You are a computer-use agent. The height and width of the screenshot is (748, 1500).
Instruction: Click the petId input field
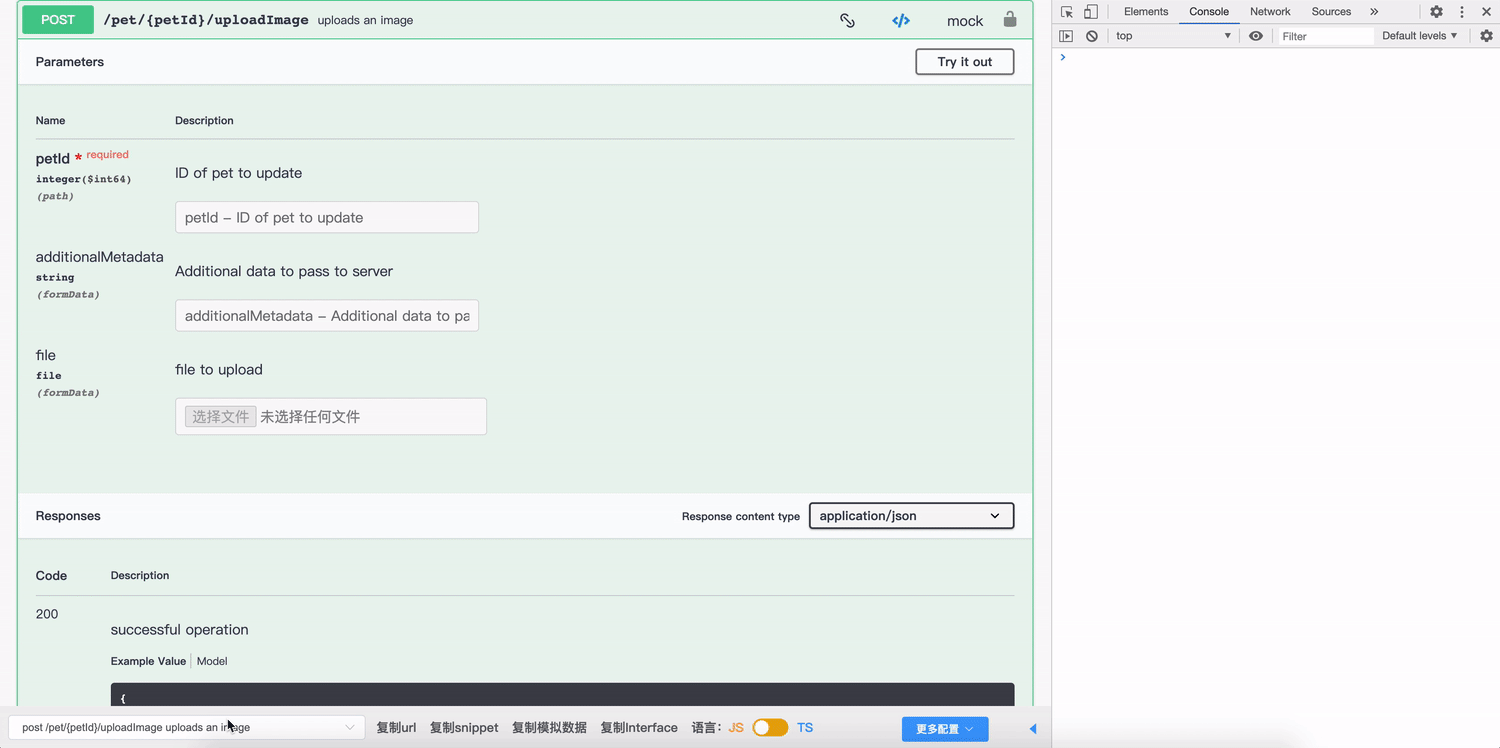tap(326, 218)
